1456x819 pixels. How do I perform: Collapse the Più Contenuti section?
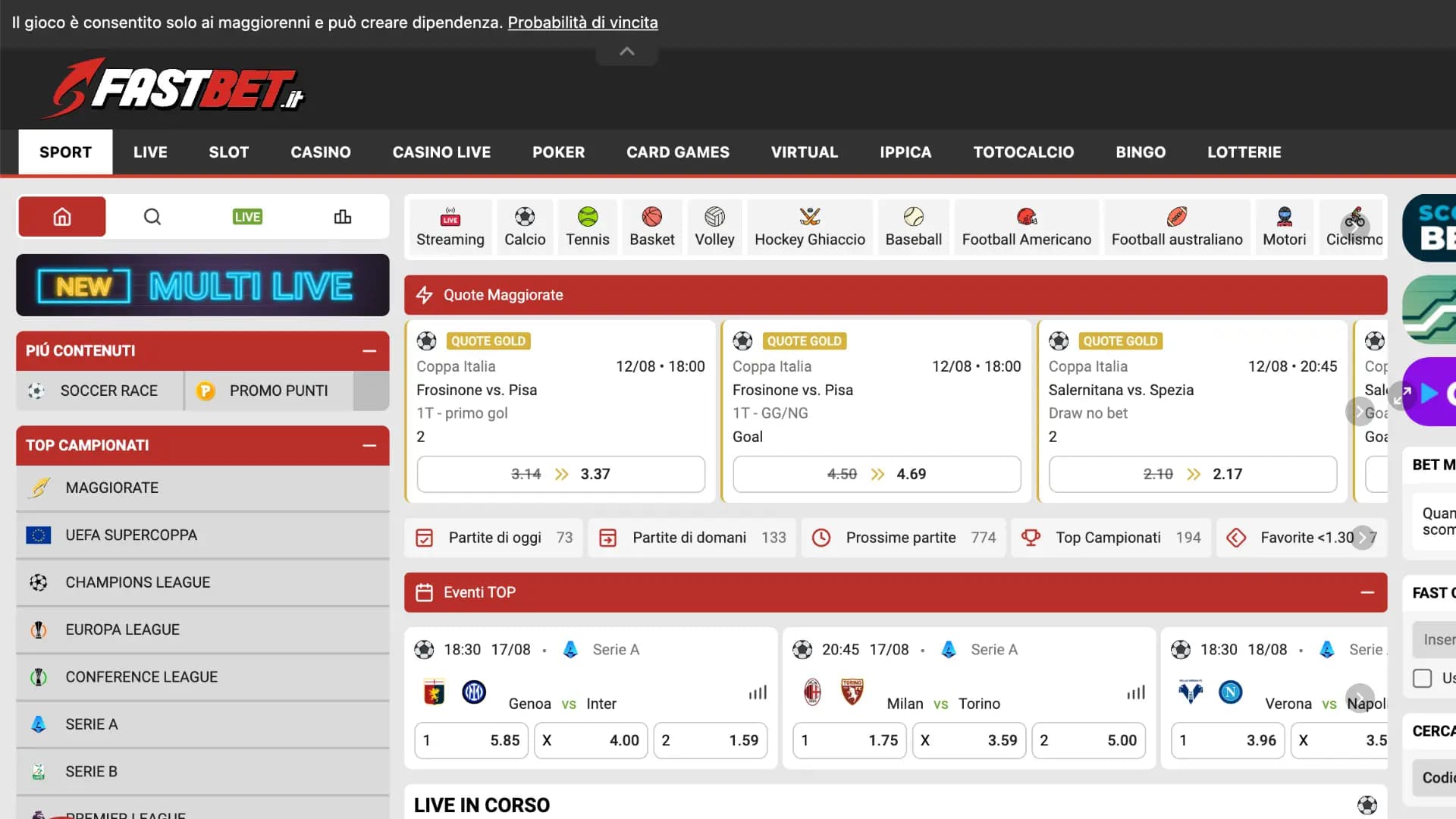click(x=369, y=351)
